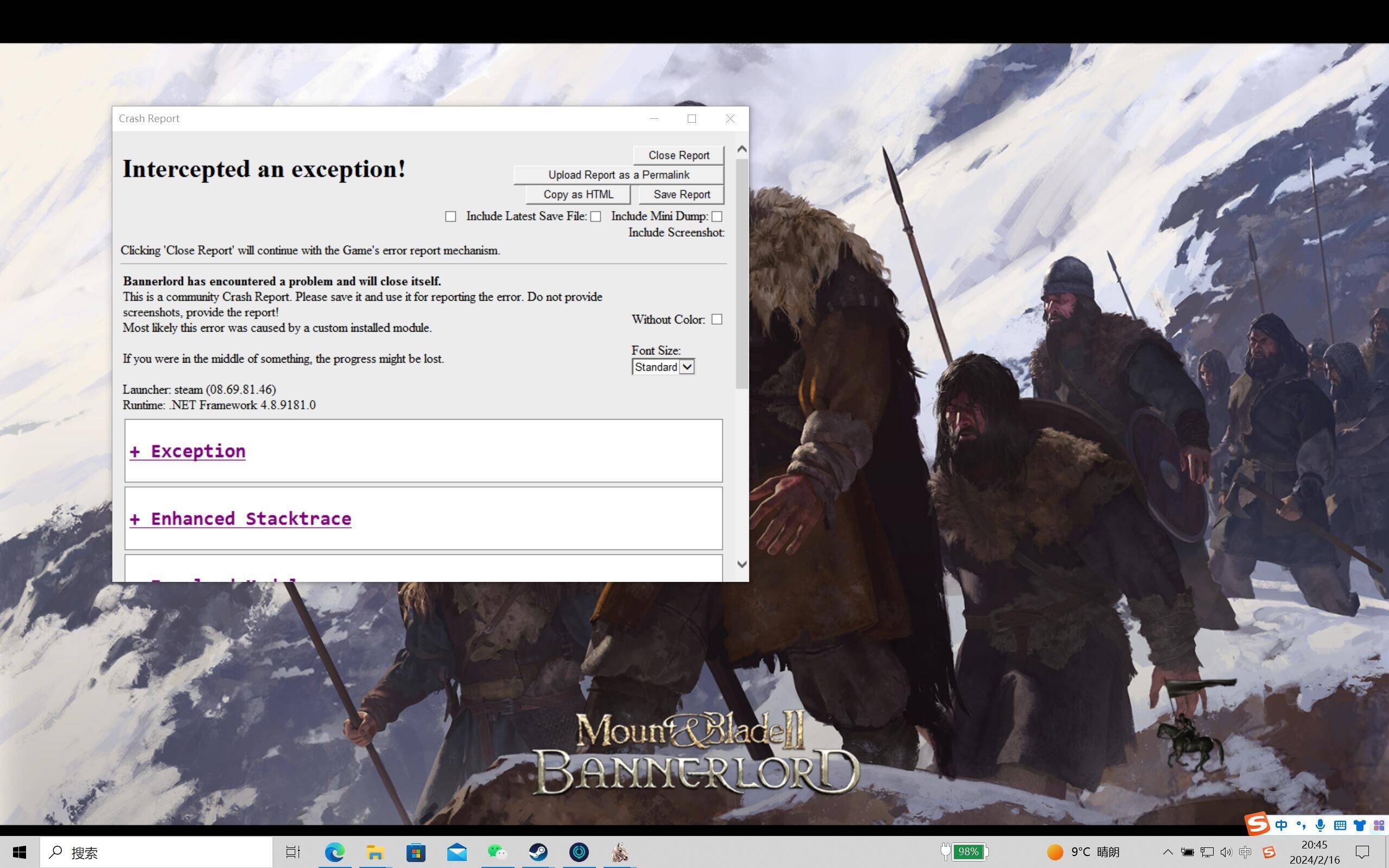Maximize the Crash Report window

[692, 119]
